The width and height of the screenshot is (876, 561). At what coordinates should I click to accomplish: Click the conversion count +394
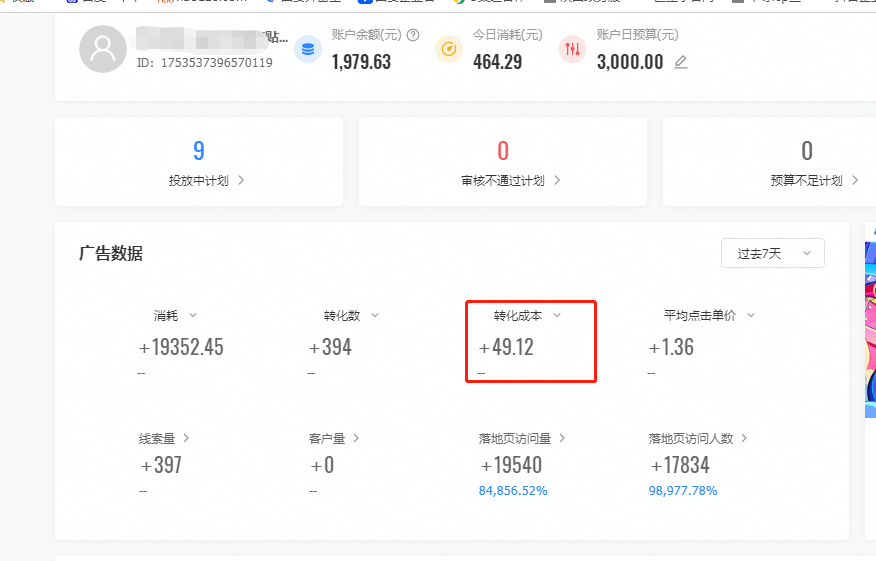pyautogui.click(x=330, y=347)
